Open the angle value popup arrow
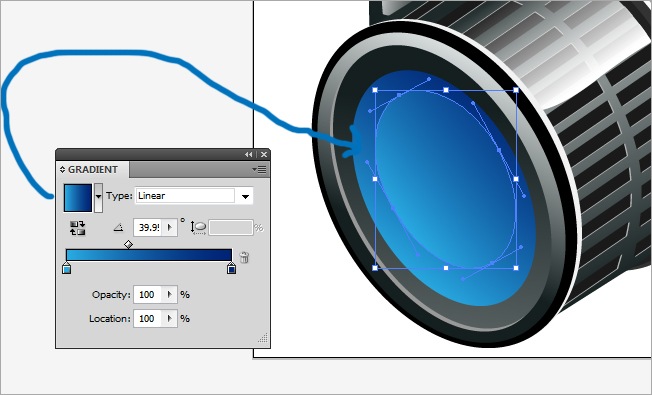 coord(170,227)
